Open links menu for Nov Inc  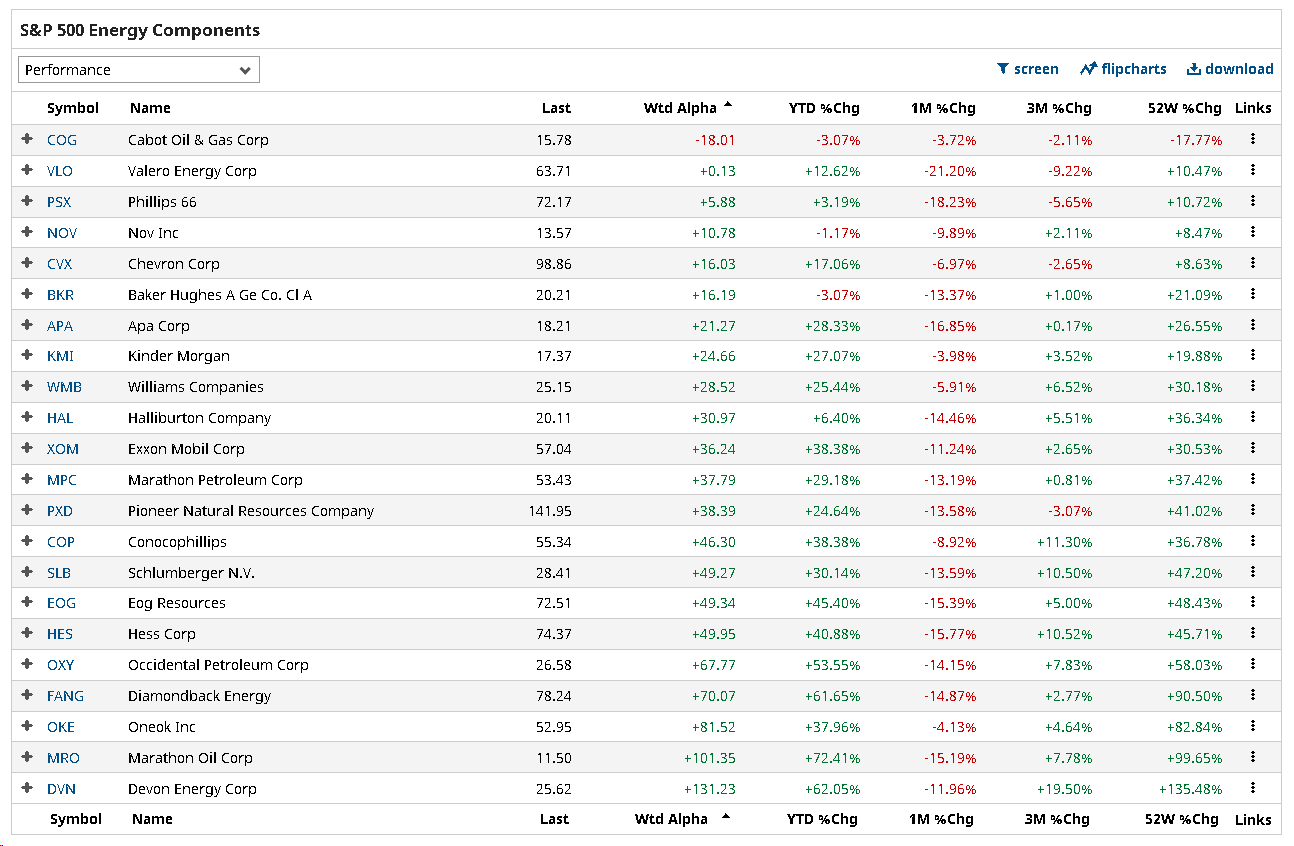[1253, 233]
